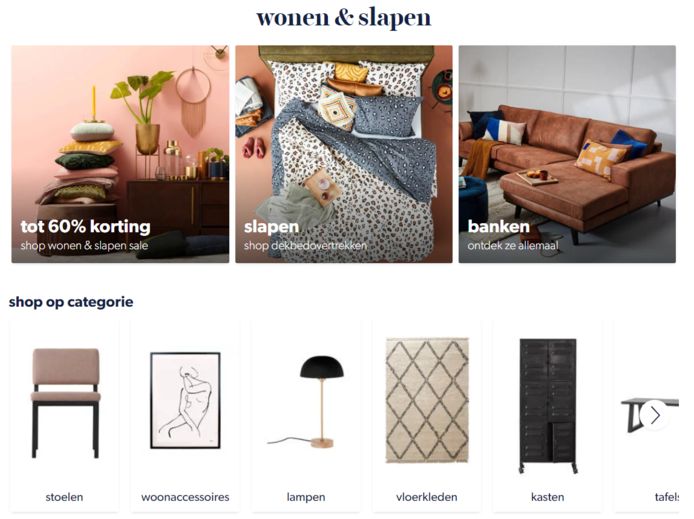Select the line-art framed print image
This screenshot has height=519, width=694.
point(185,400)
